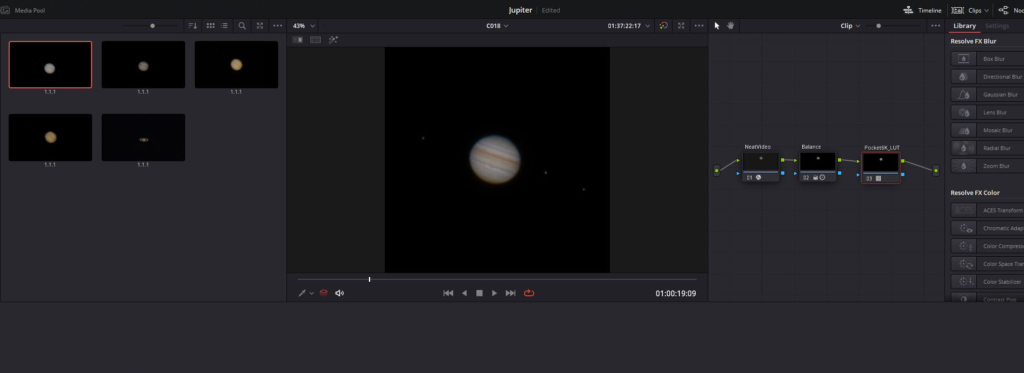The height and width of the screenshot is (373, 1024).
Task: Toggle the Clips thumbnail strip
Action: pyautogui.click(x=967, y=10)
